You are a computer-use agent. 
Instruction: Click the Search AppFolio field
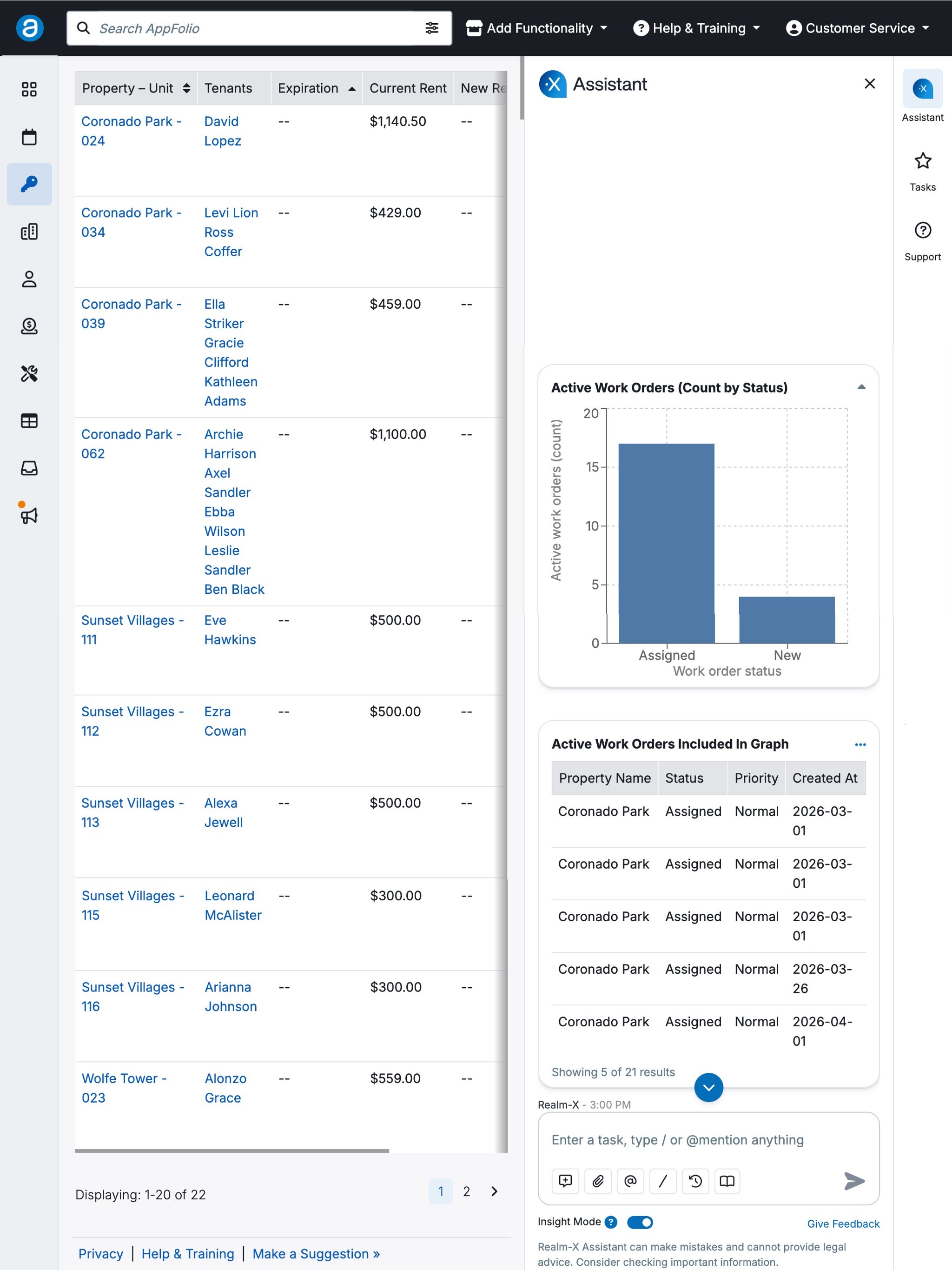[258, 28]
